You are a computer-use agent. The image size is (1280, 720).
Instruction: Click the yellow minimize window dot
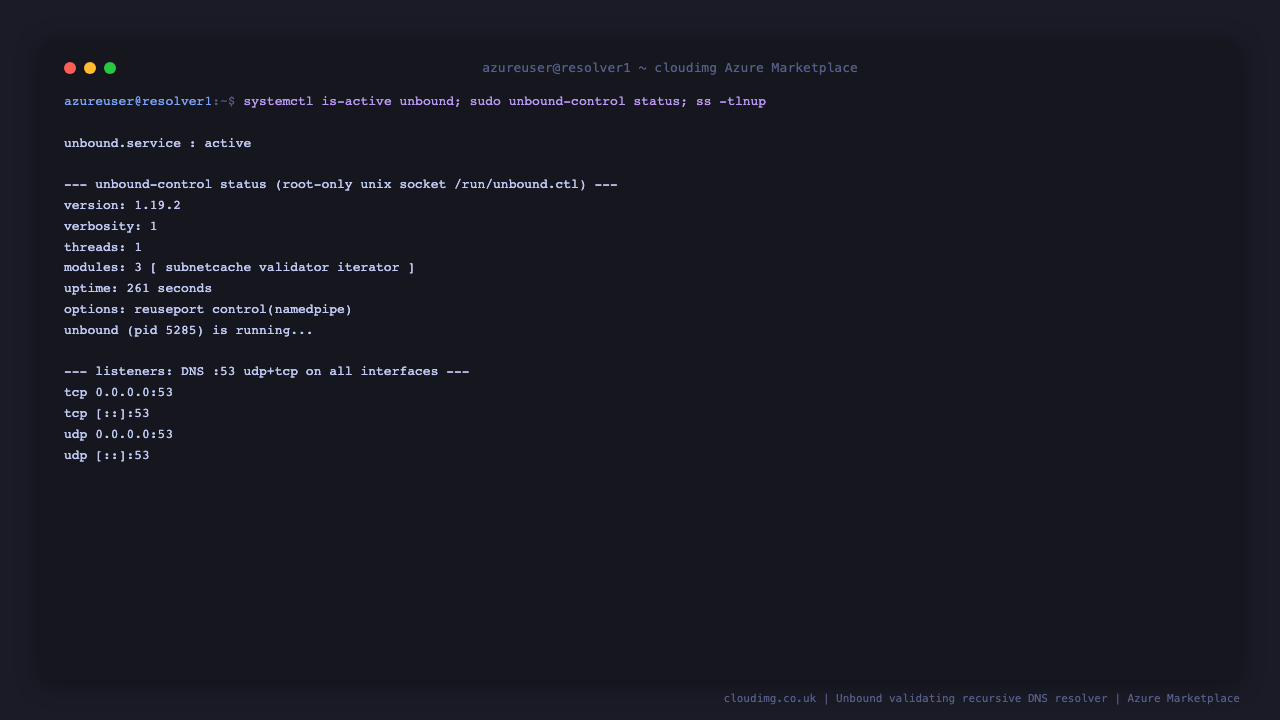coord(90,68)
